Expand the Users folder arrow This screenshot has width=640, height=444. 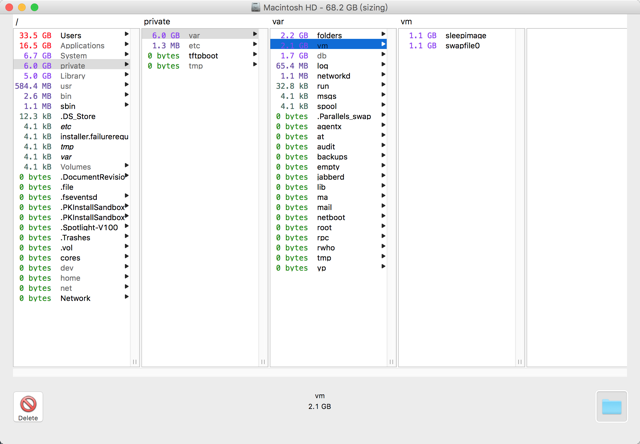pos(127,34)
